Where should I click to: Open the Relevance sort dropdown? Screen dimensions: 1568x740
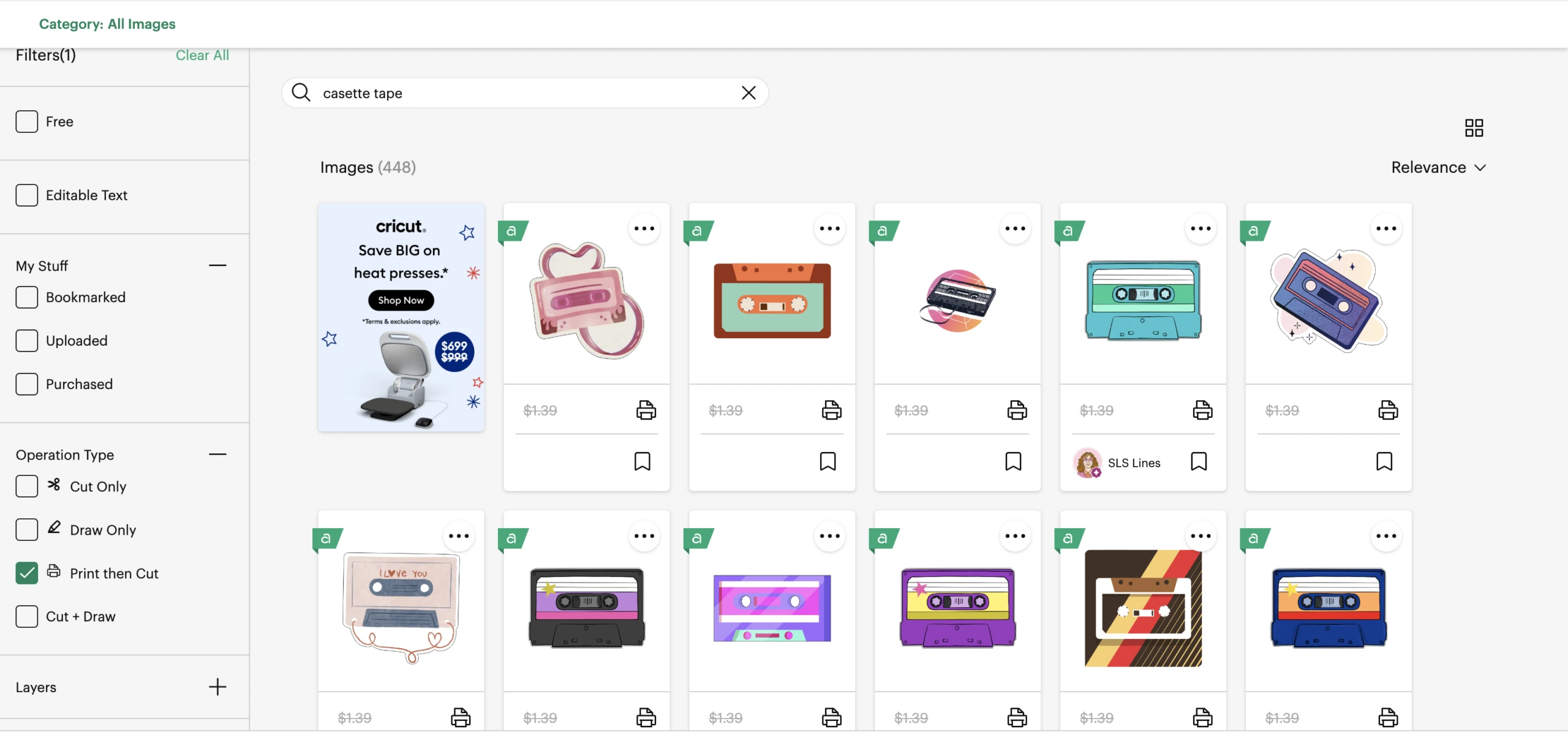click(1438, 168)
